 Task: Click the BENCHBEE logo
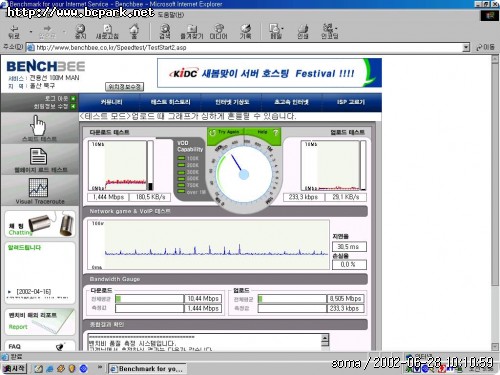click(x=46, y=66)
